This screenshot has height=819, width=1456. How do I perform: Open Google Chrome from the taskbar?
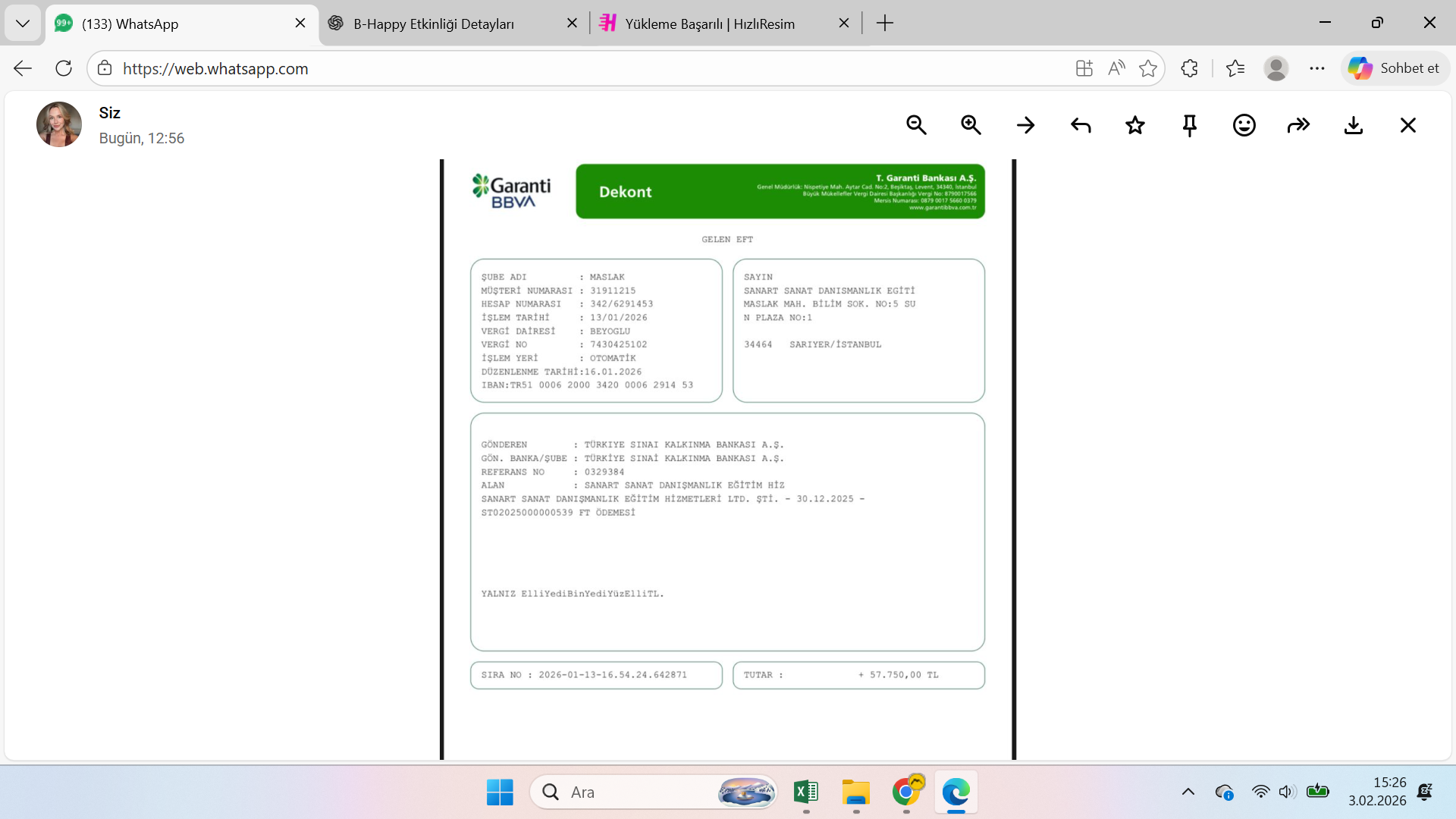pos(906,792)
